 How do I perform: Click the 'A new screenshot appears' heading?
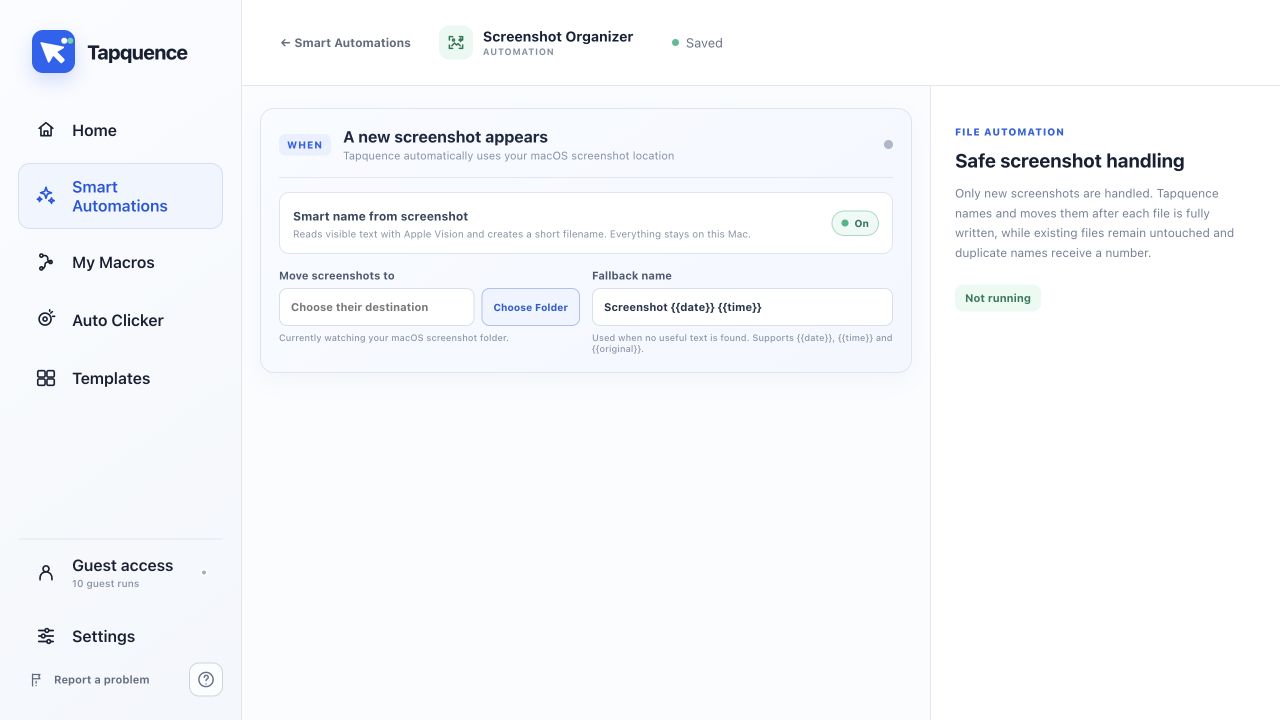tap(445, 137)
